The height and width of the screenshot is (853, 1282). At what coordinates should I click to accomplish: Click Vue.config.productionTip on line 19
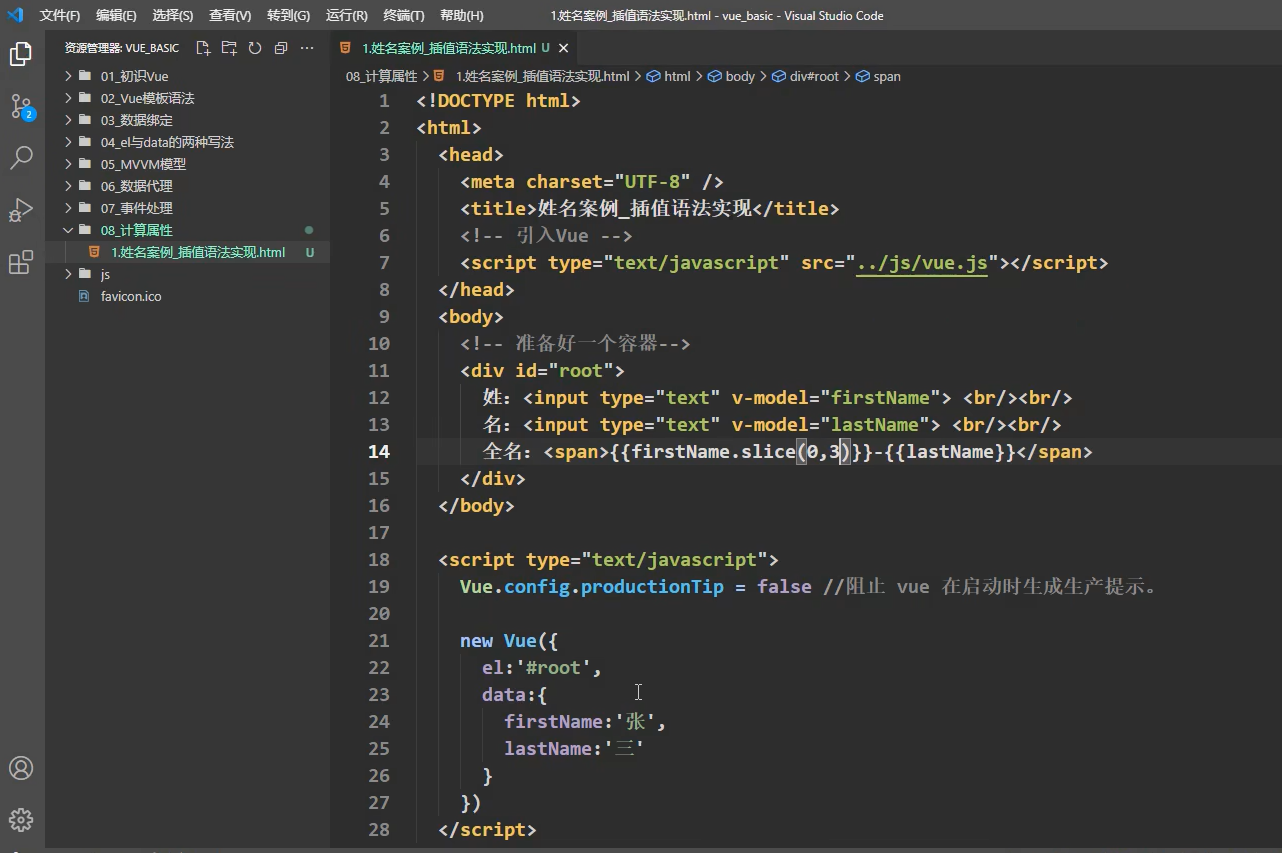tap(591, 587)
